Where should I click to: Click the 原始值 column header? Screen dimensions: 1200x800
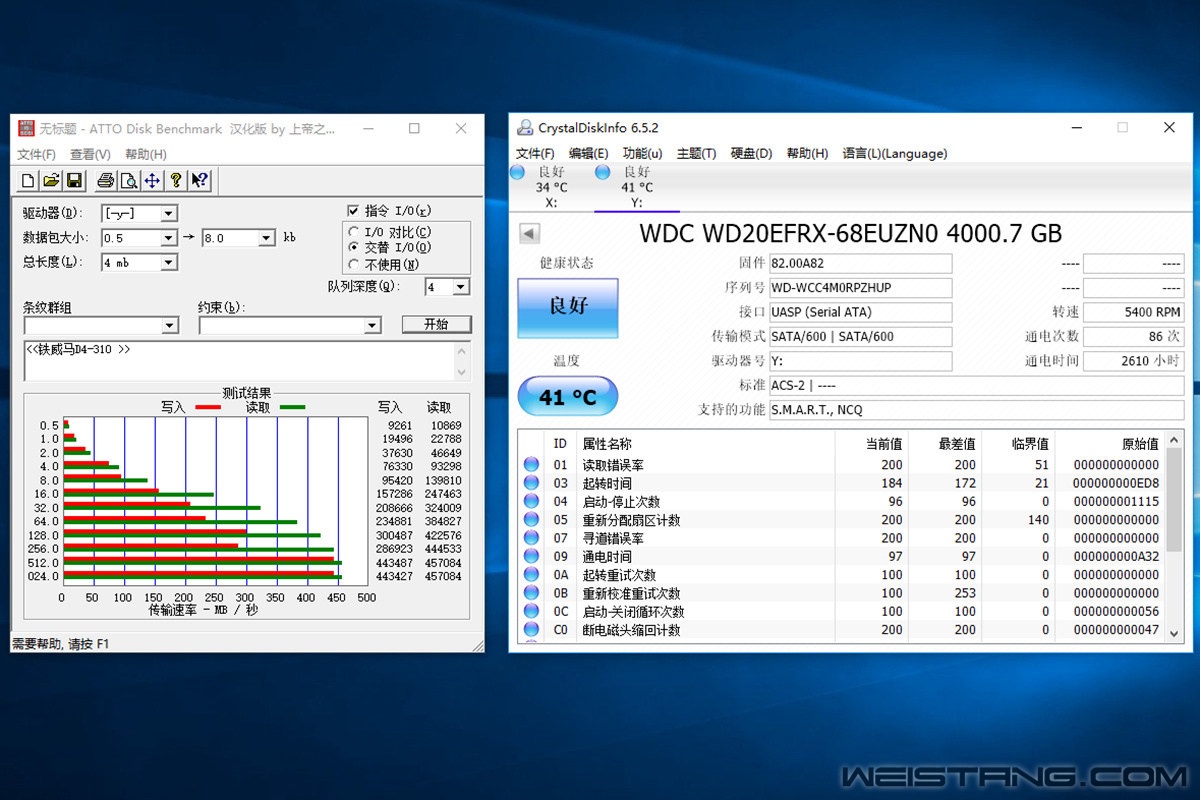coord(1109,443)
